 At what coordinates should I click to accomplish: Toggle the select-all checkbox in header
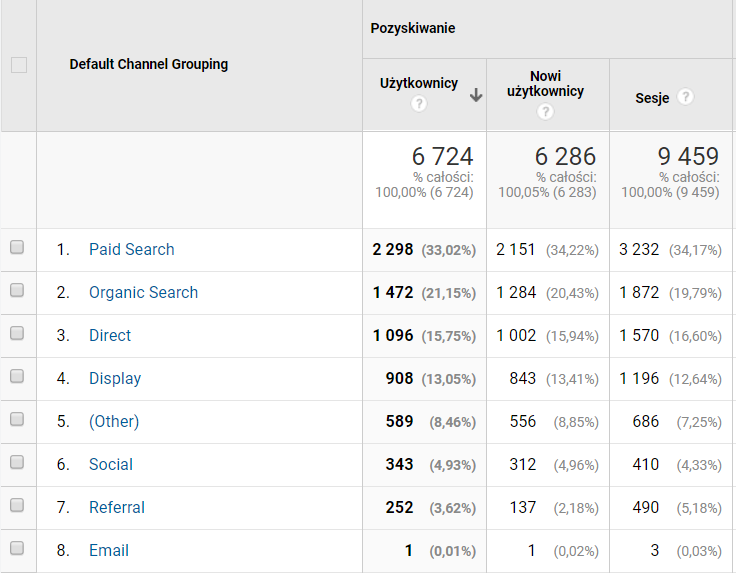point(18,65)
